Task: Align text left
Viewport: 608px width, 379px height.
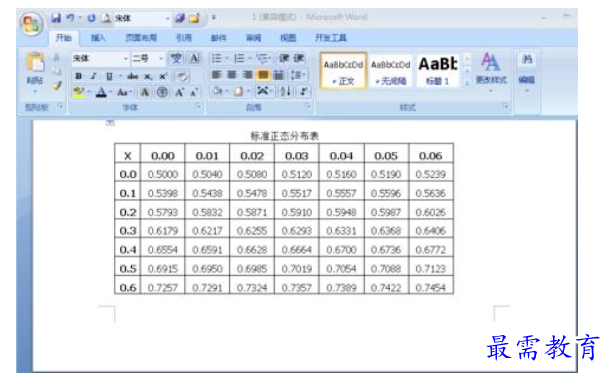Action: [x=216, y=74]
